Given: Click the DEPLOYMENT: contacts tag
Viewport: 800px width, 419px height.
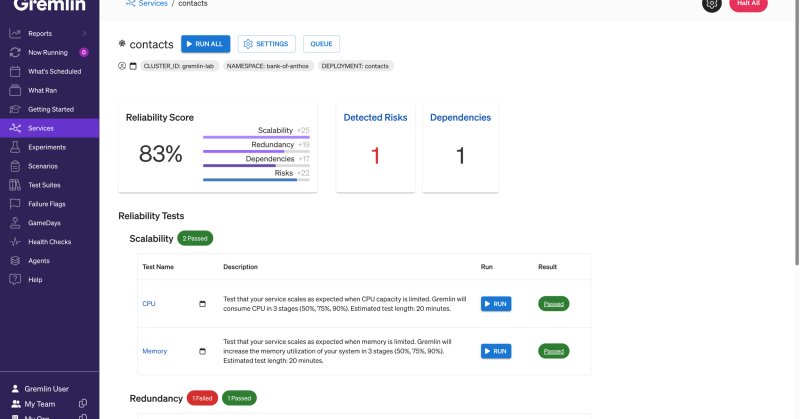Looking at the screenshot, I should 355,66.
